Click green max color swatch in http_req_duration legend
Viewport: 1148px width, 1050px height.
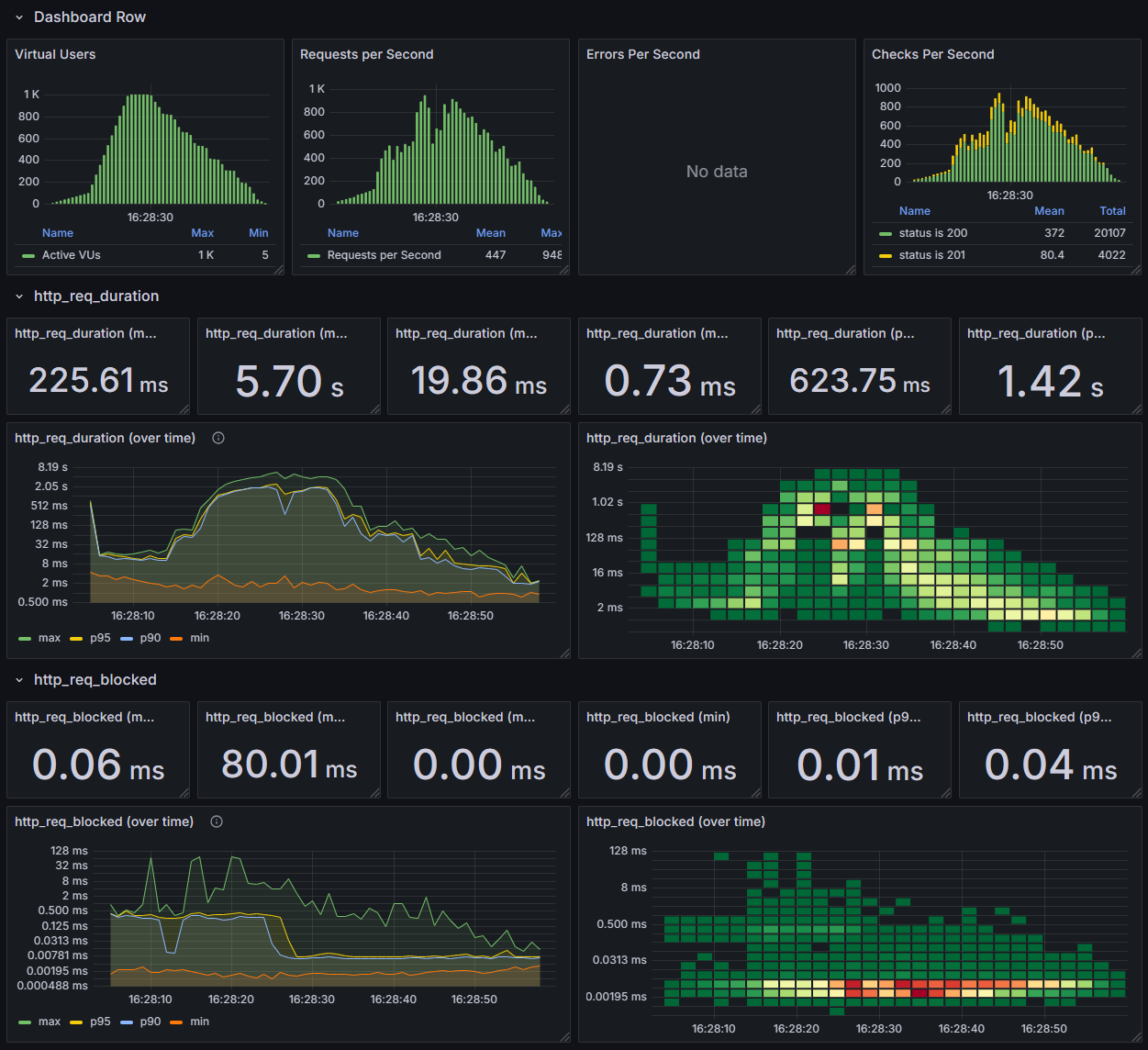[25, 639]
